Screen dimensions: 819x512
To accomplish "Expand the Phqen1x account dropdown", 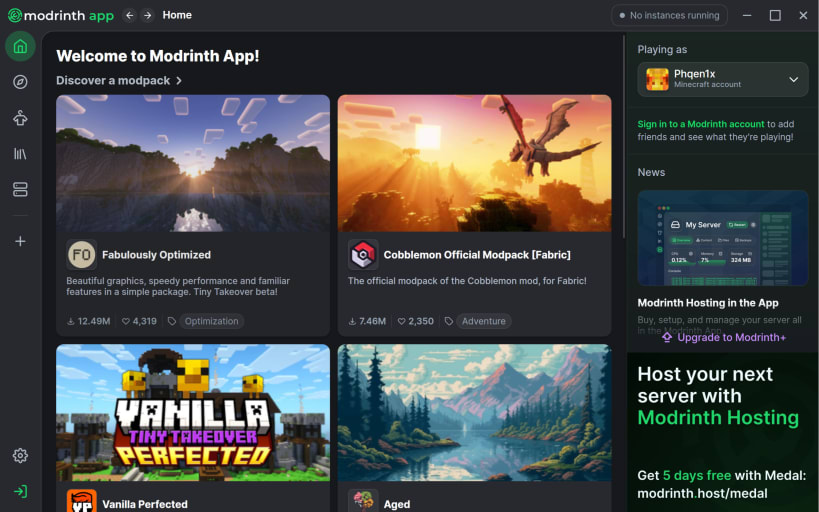I will [x=793, y=79].
